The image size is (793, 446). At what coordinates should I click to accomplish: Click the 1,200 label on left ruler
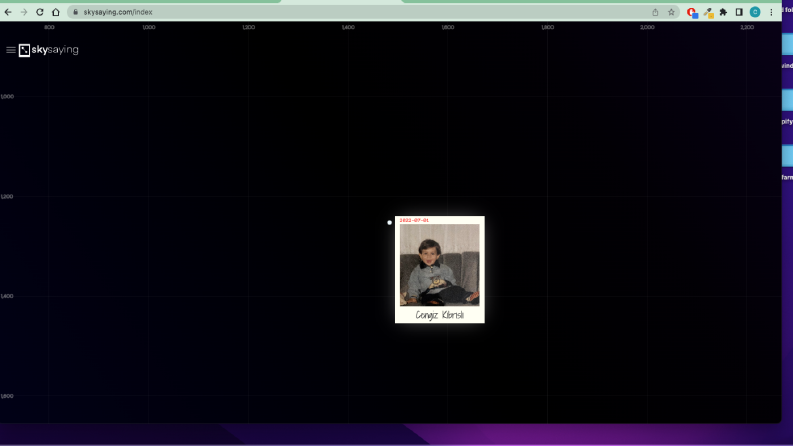click(7, 196)
